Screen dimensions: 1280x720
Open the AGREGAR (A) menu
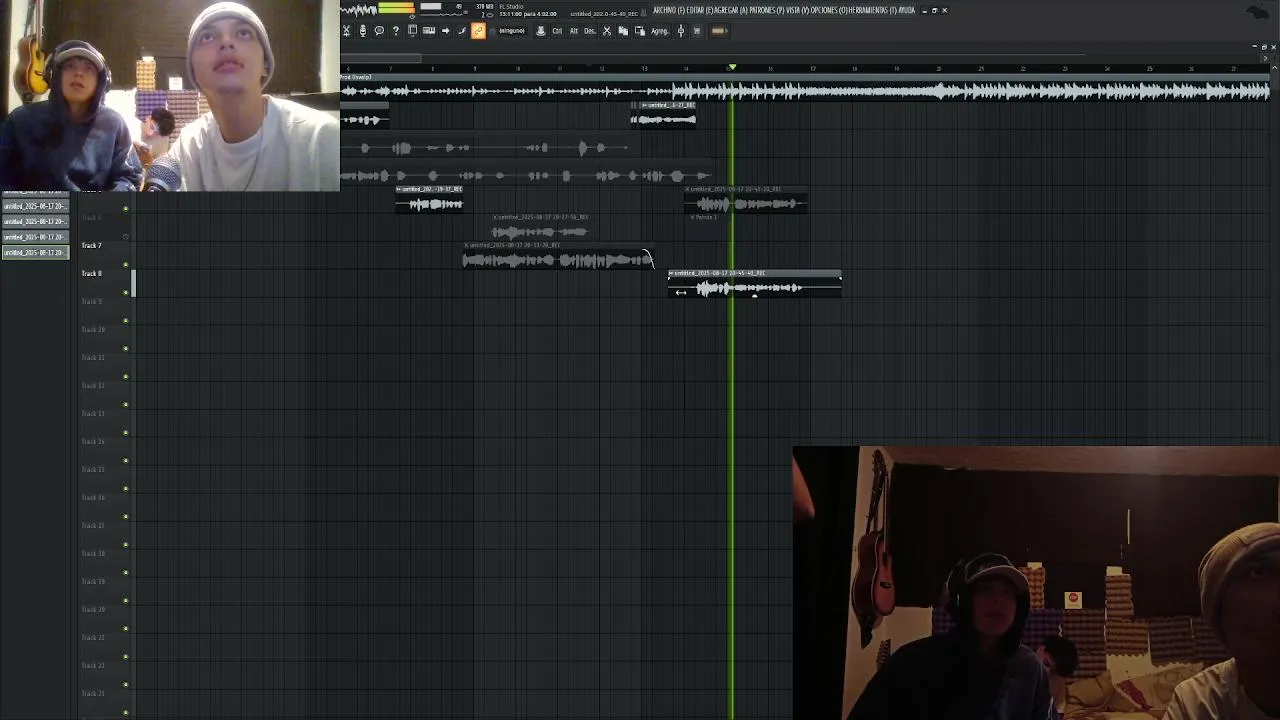pyautogui.click(x=731, y=10)
